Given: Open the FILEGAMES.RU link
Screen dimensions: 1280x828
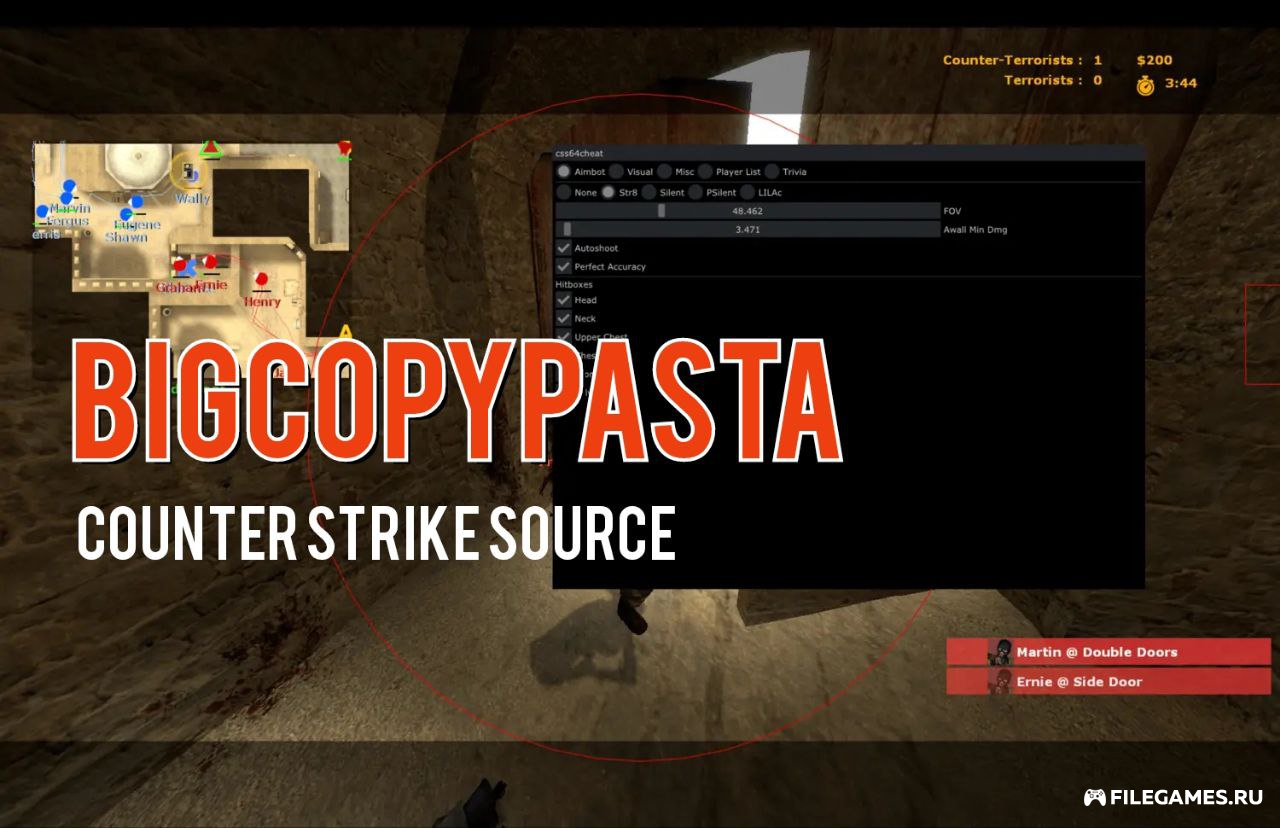Looking at the screenshot, I should tap(1186, 798).
